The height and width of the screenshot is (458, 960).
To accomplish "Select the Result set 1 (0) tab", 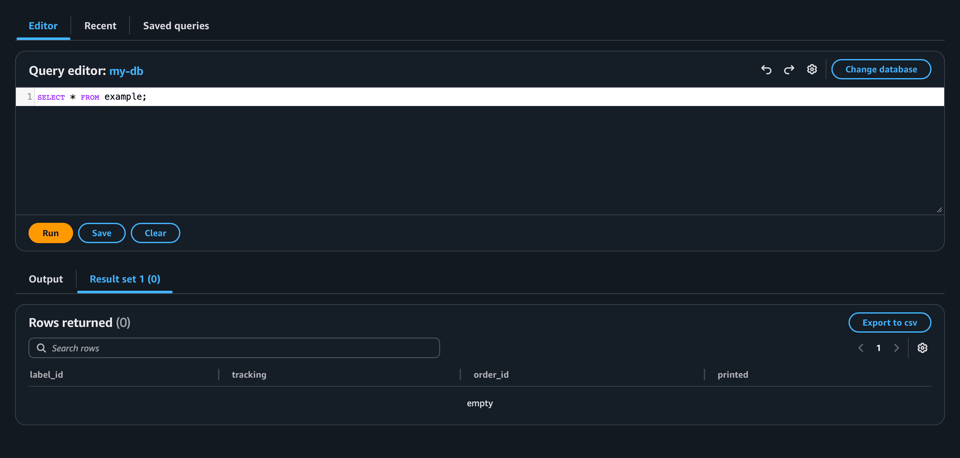I will 125,279.
